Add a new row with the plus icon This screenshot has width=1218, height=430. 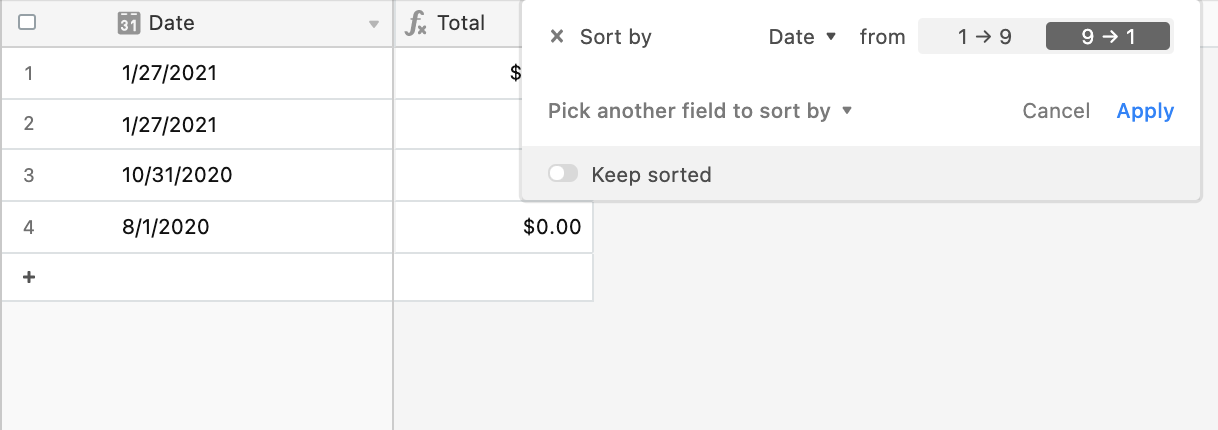pos(29,277)
